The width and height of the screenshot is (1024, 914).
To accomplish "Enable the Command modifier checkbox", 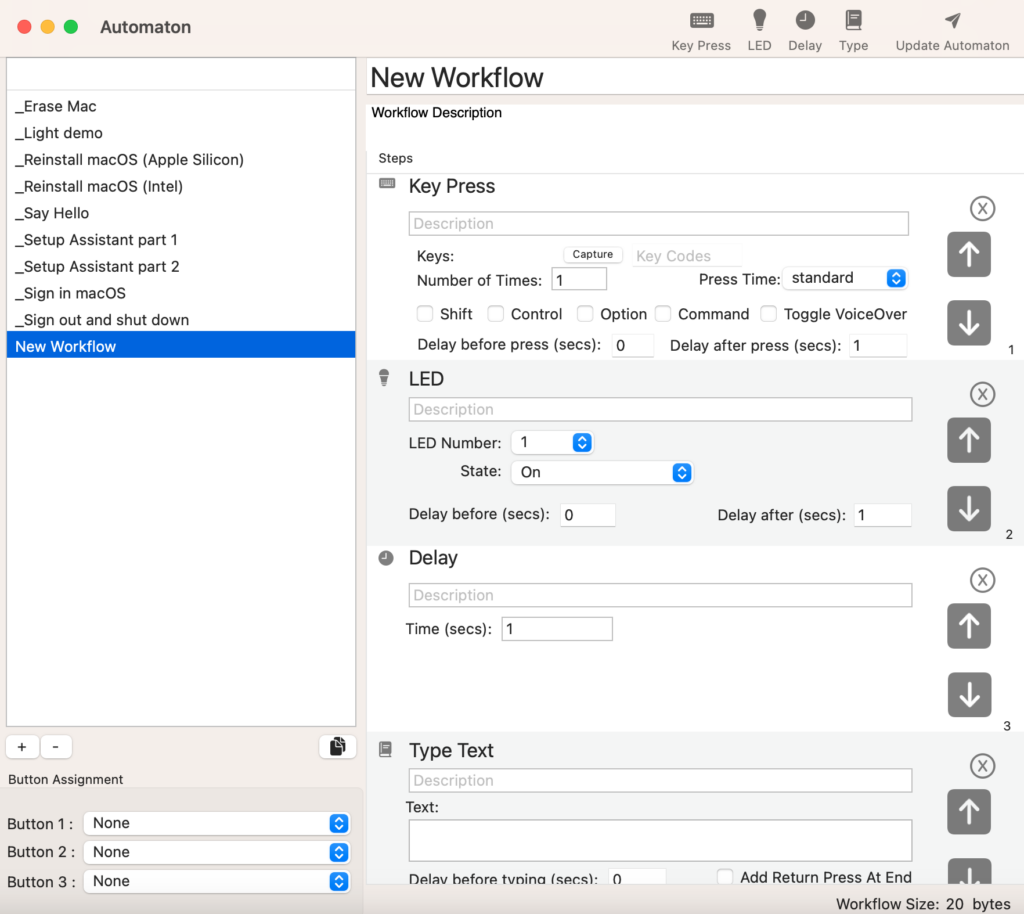I will (x=663, y=314).
